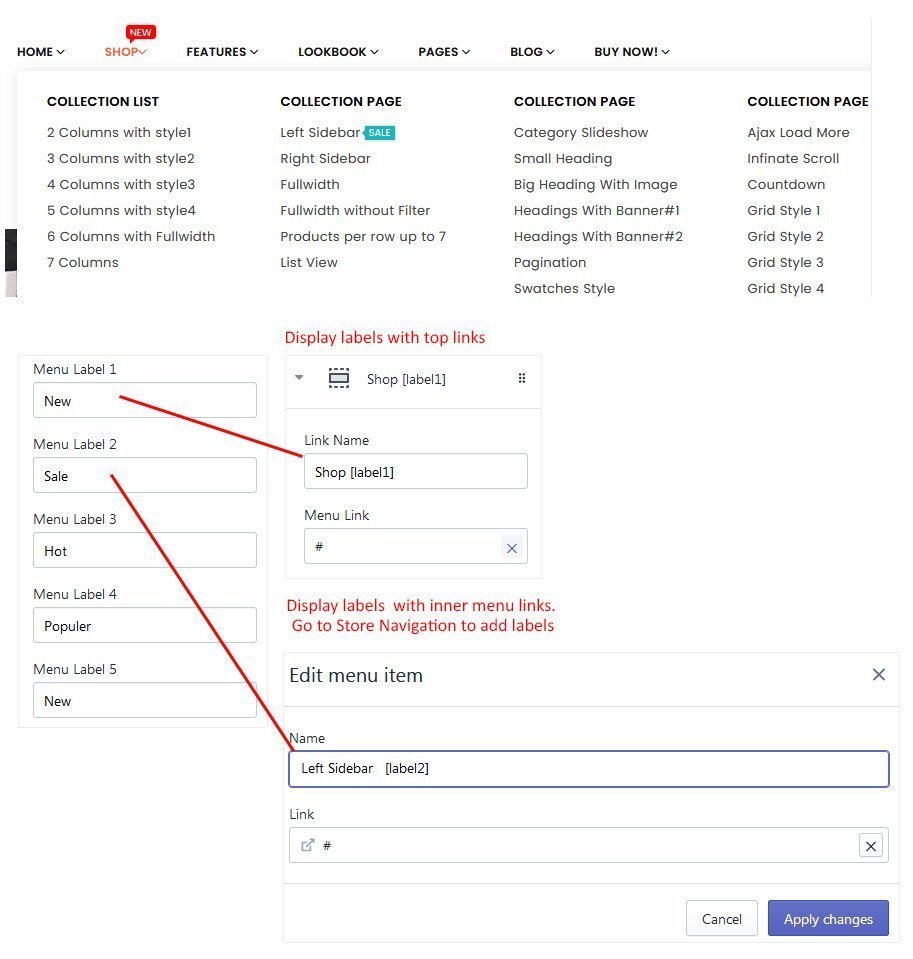Open 3 Columns with style2 link

(120, 158)
